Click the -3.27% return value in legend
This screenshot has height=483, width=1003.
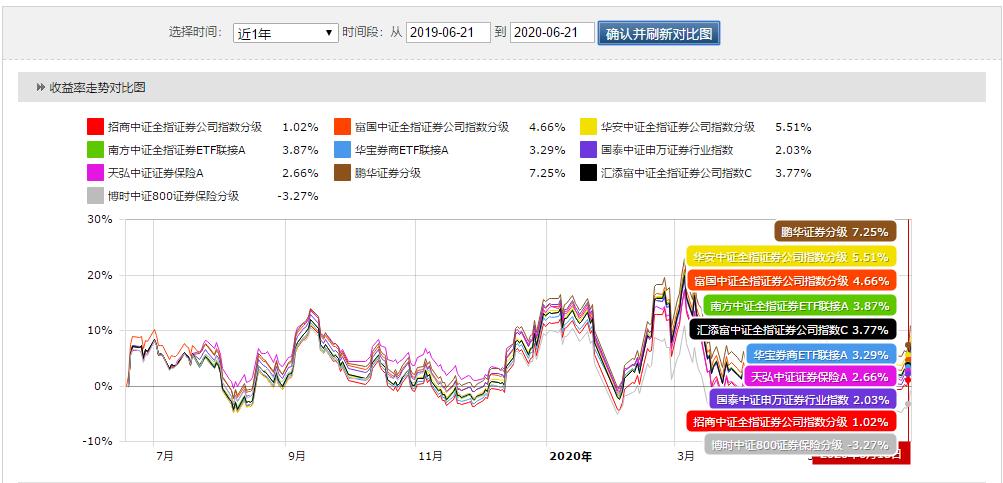coord(297,196)
